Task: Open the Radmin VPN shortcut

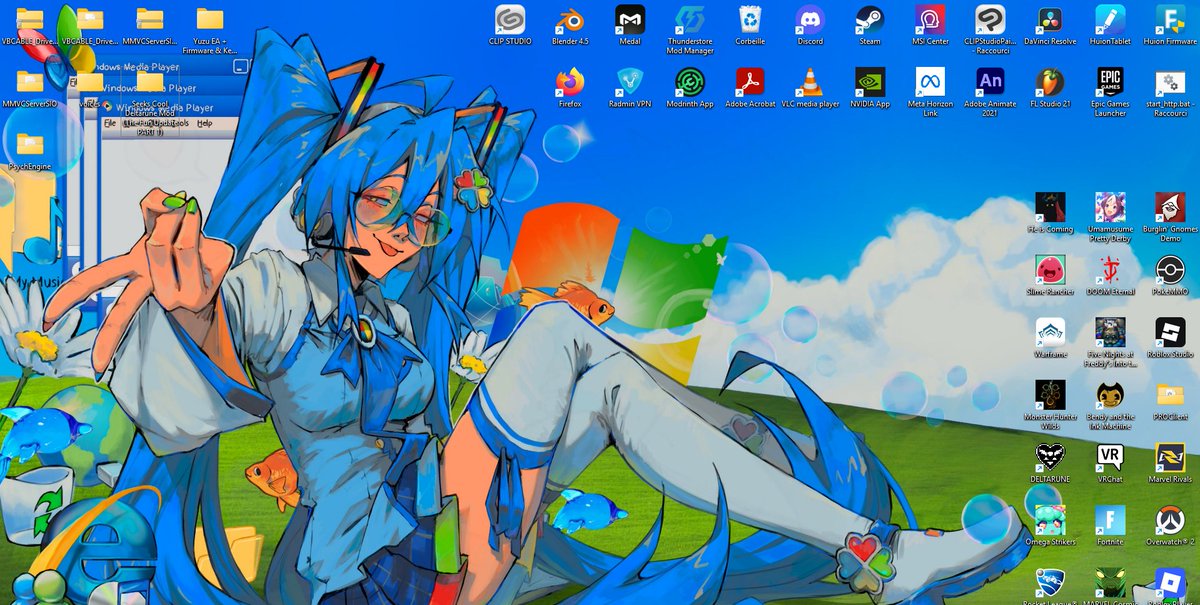Action: click(630, 81)
